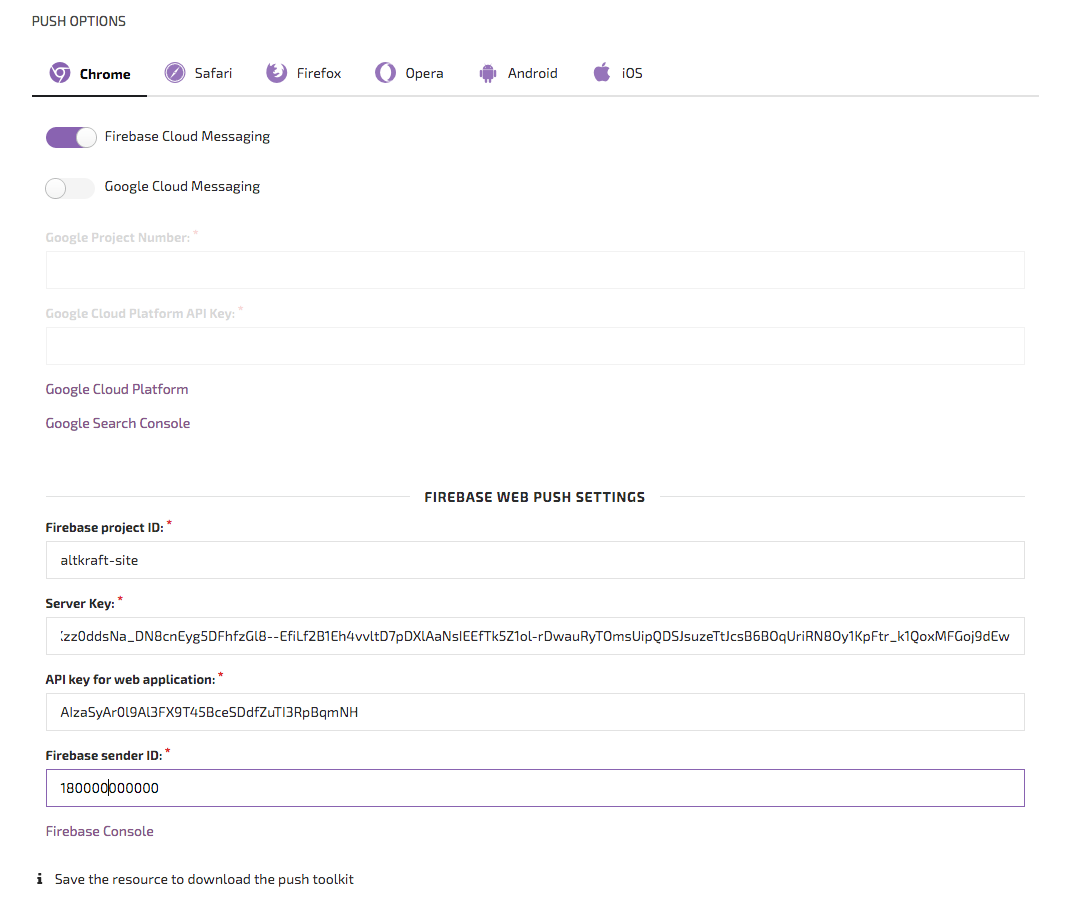
Task: Click the 'Server Key:' label
Action: pos(80,603)
